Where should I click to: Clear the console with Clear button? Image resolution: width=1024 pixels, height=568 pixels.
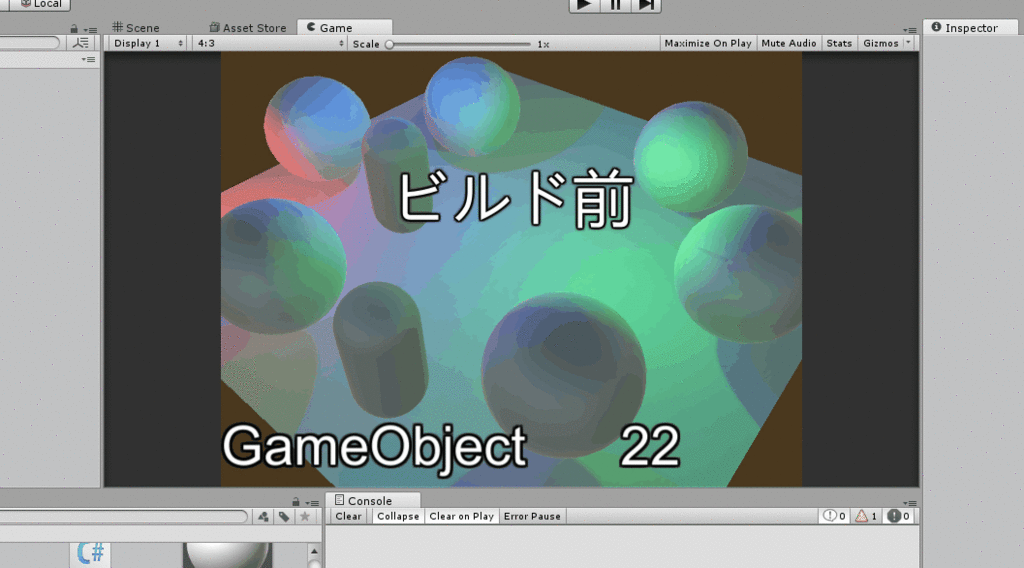point(348,516)
